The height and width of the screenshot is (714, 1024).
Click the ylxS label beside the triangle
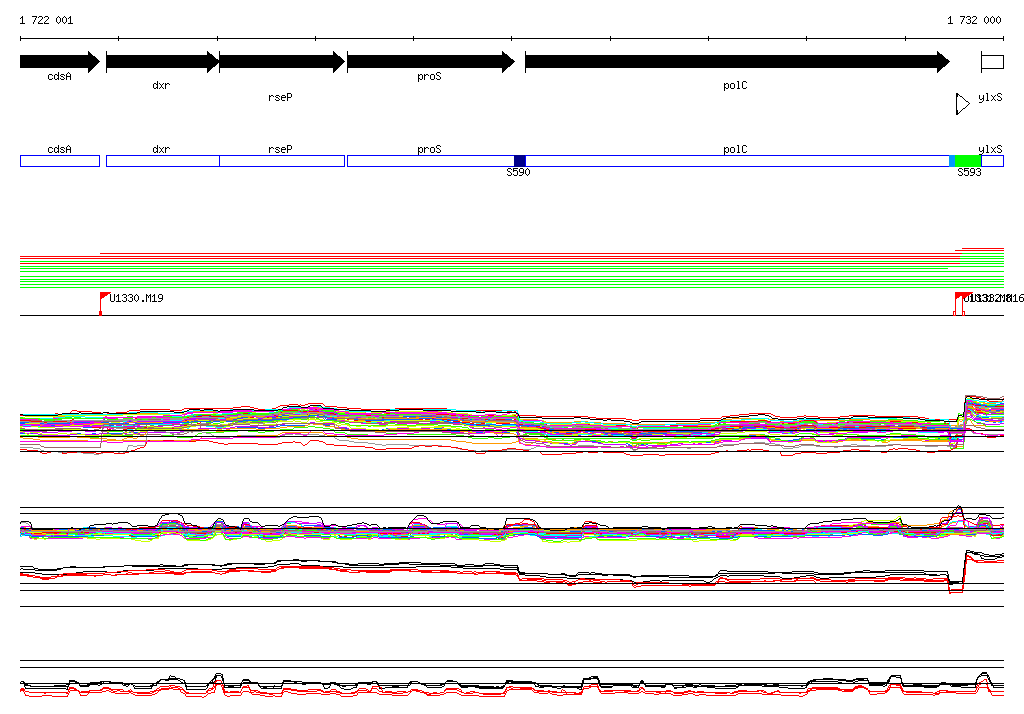point(990,97)
